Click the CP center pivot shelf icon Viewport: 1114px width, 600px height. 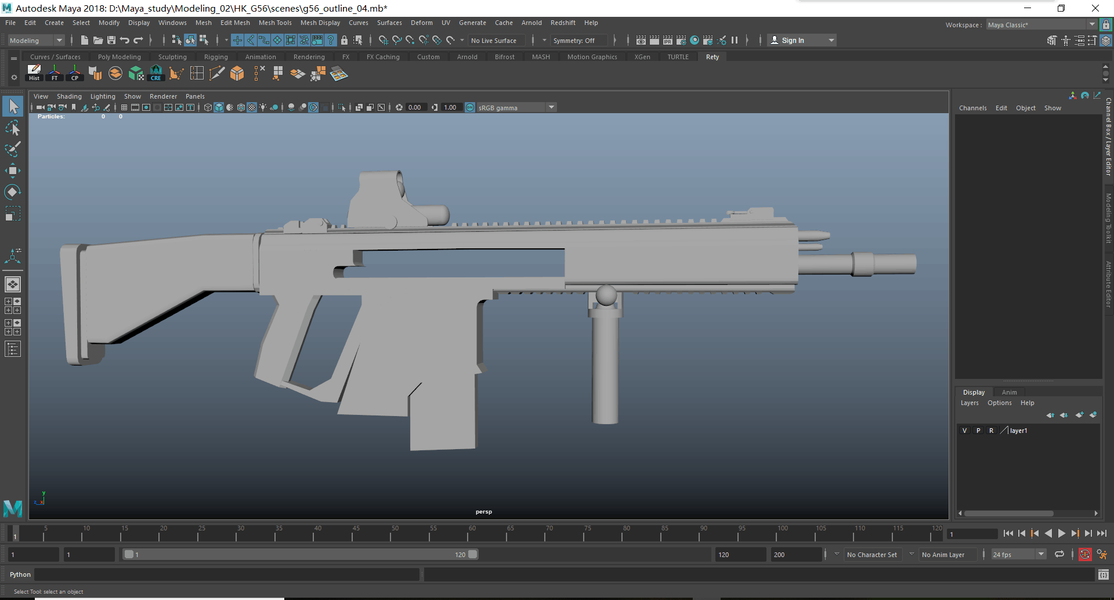click(75, 72)
